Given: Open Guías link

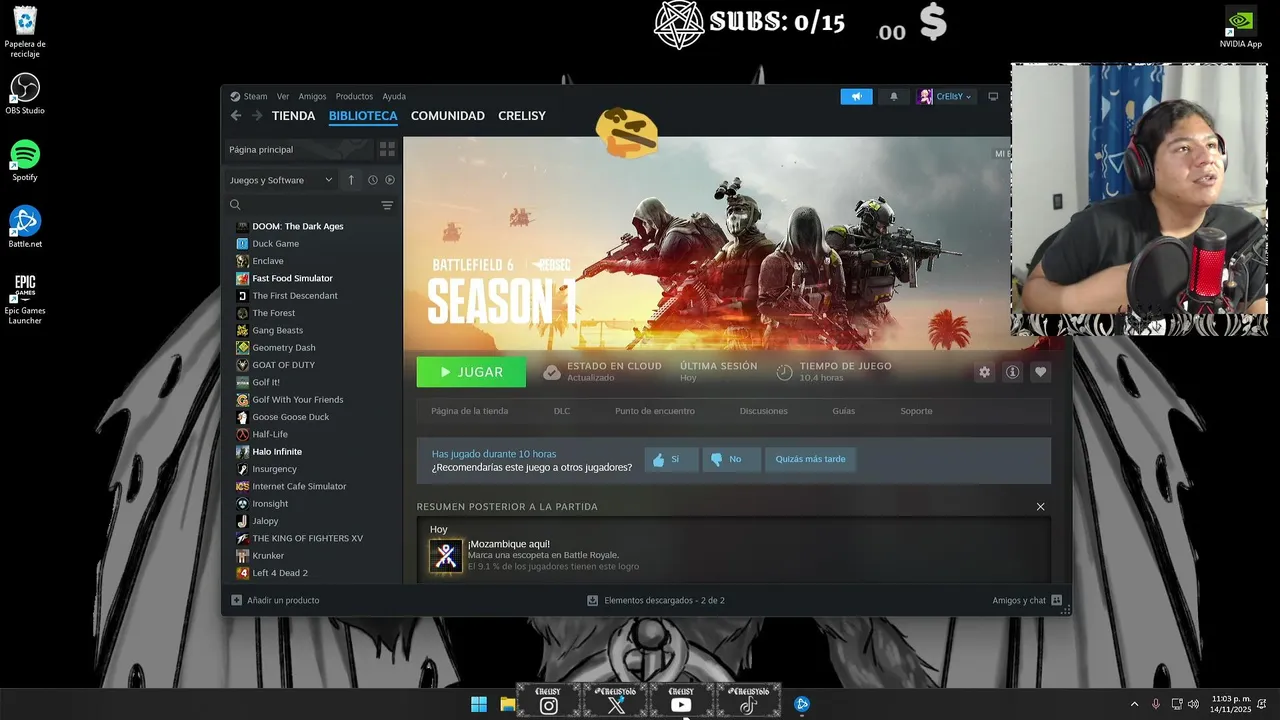Looking at the screenshot, I should point(843,411).
